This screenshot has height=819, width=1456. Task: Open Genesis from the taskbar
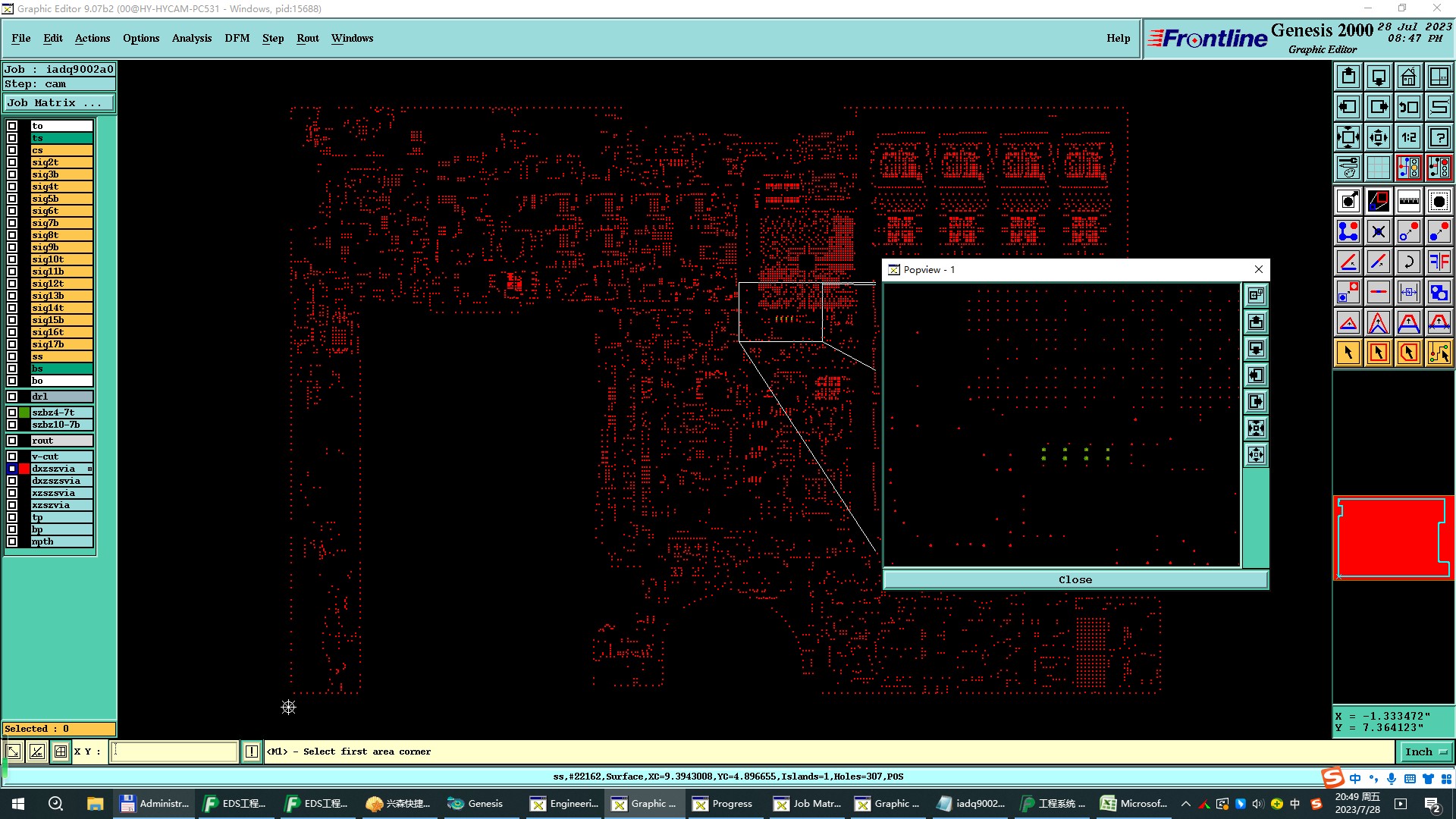pyautogui.click(x=476, y=804)
